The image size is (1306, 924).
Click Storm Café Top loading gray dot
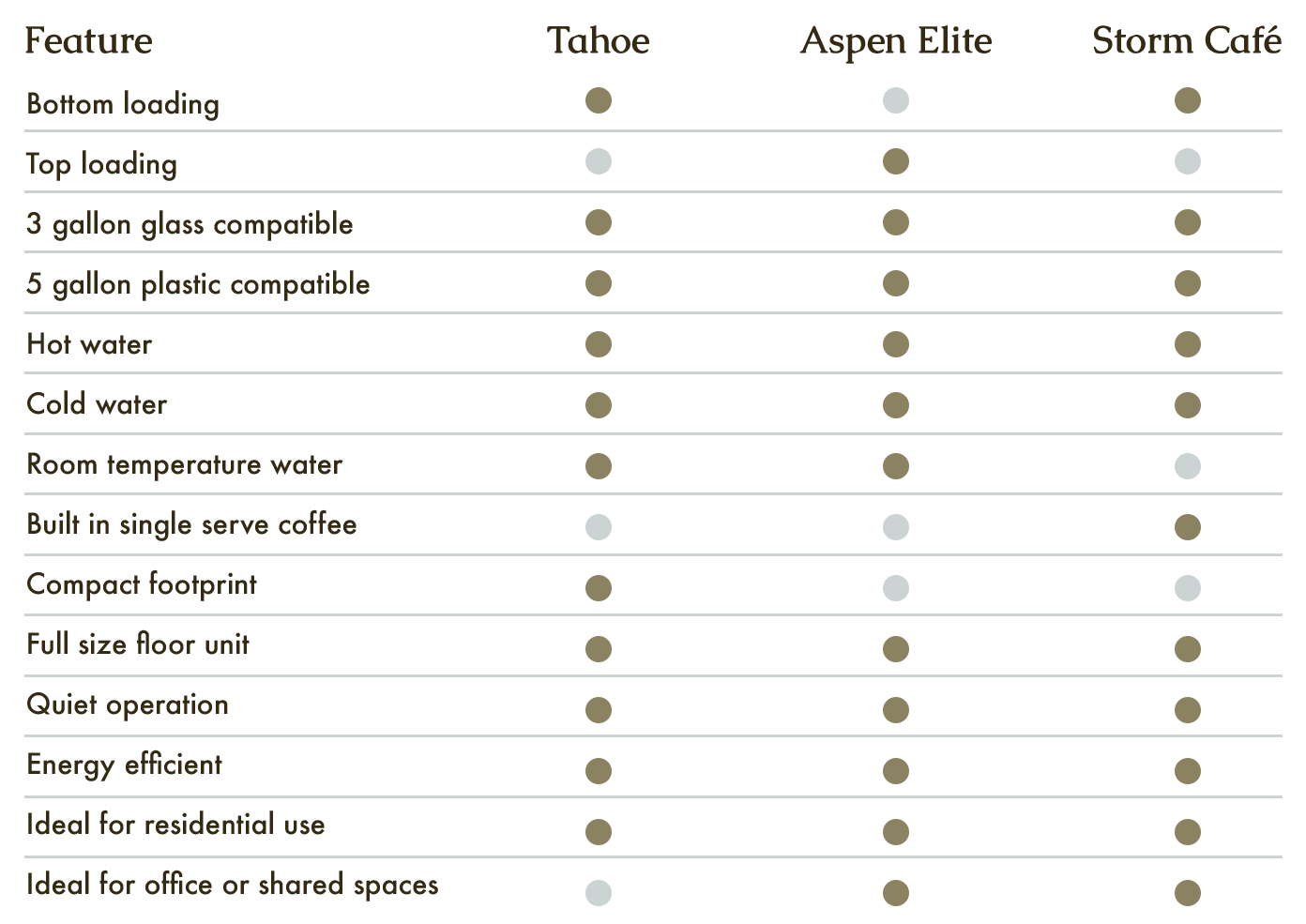click(x=1188, y=161)
